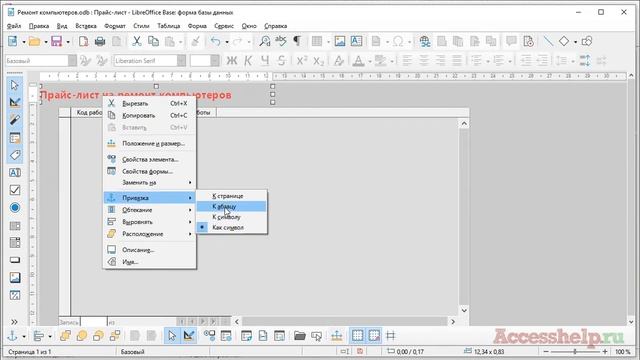This screenshot has width=640, height=360.
Task: Click the Cut scissors icon
Action: (136, 41)
